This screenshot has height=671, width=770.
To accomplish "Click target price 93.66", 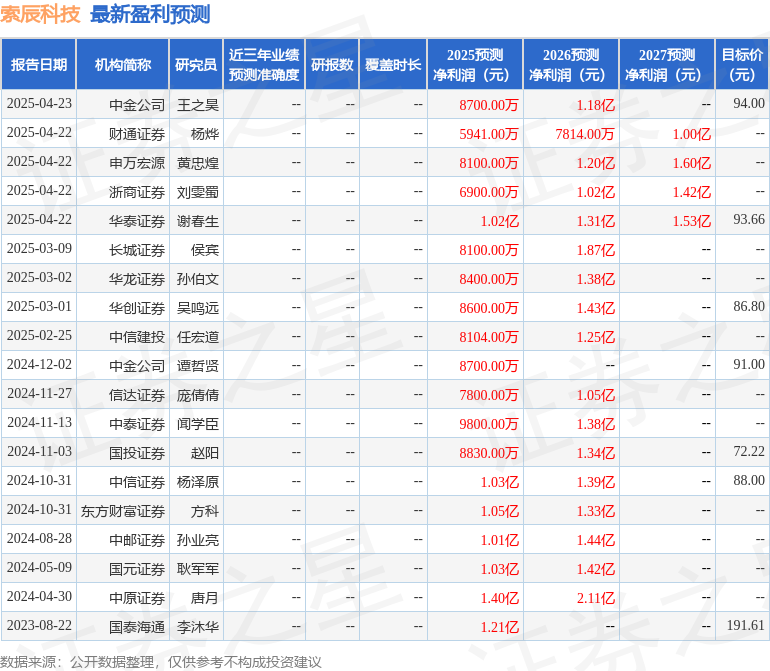I will tap(749, 220).
